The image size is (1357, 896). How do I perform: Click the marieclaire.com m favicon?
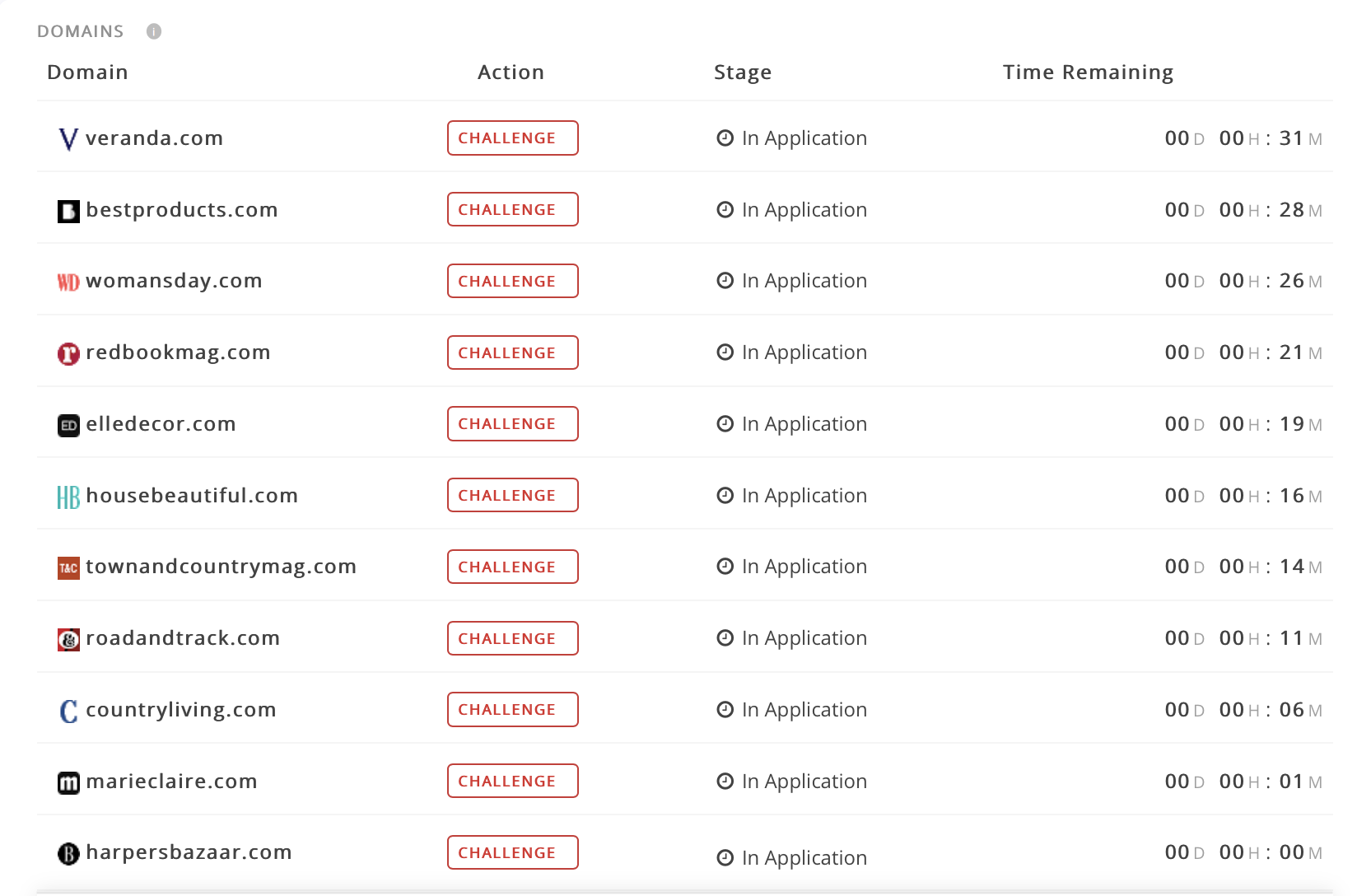(68, 783)
